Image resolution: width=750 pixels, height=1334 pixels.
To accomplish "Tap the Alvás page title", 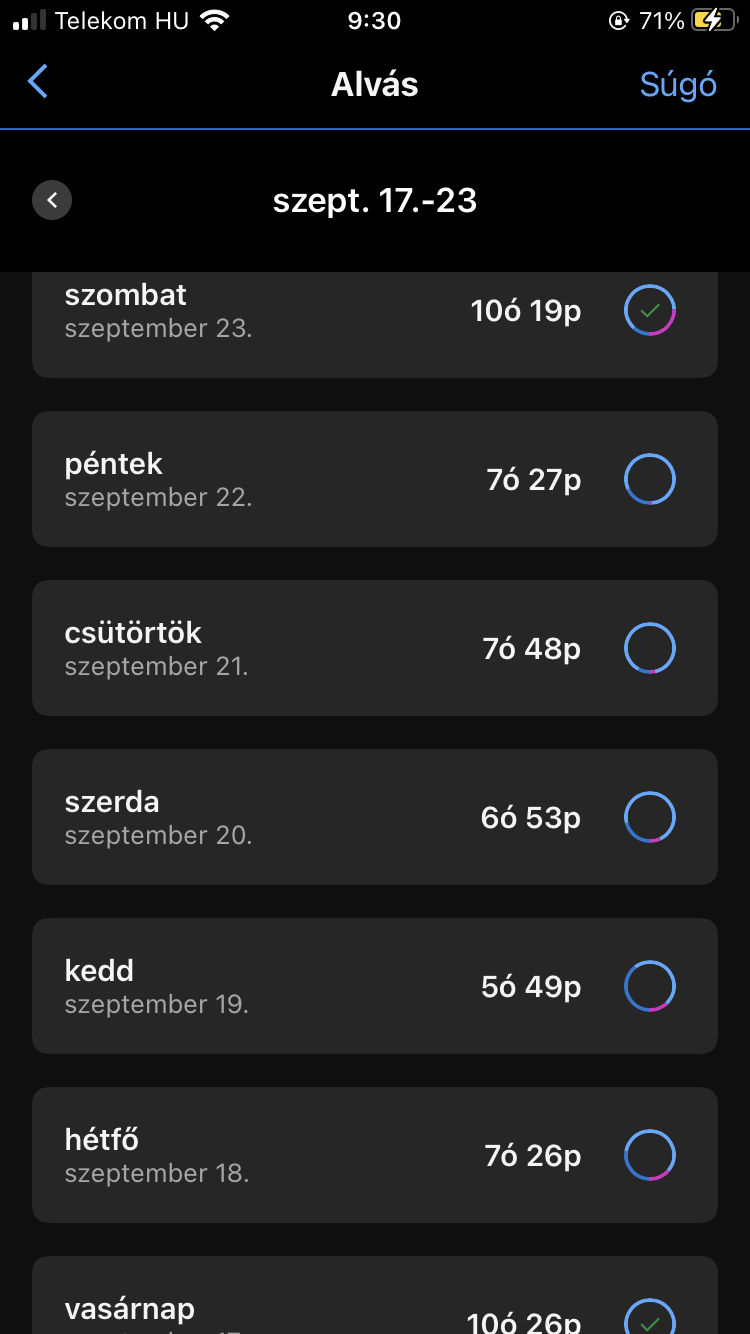I will coord(375,84).
